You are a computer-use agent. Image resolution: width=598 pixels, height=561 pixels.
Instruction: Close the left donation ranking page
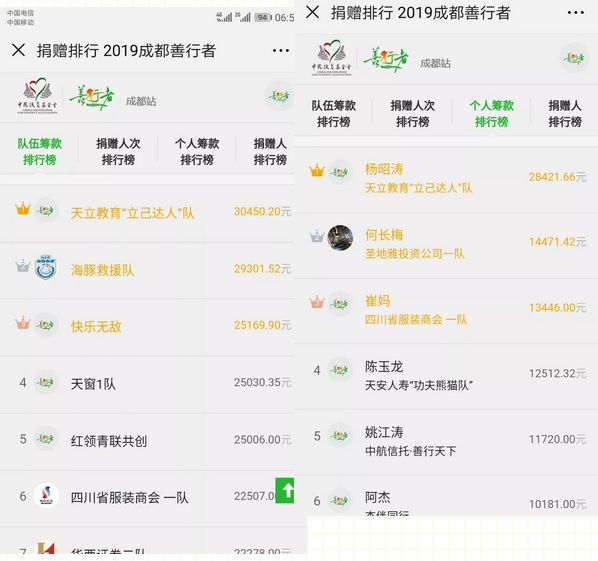[18, 50]
